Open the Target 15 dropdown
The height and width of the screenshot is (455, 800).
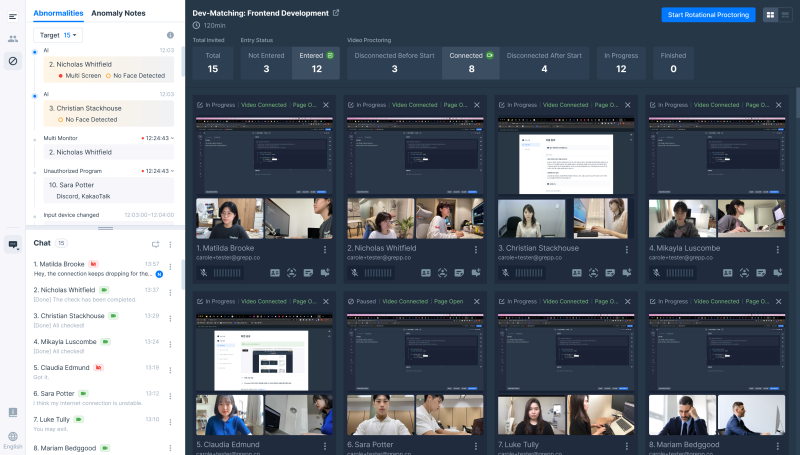pyautogui.click(x=58, y=35)
